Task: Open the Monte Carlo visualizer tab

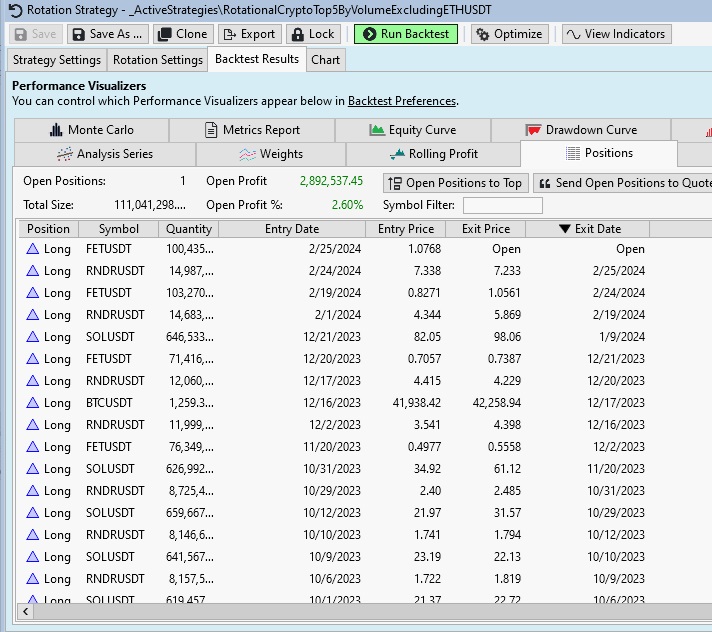Action: (91, 130)
